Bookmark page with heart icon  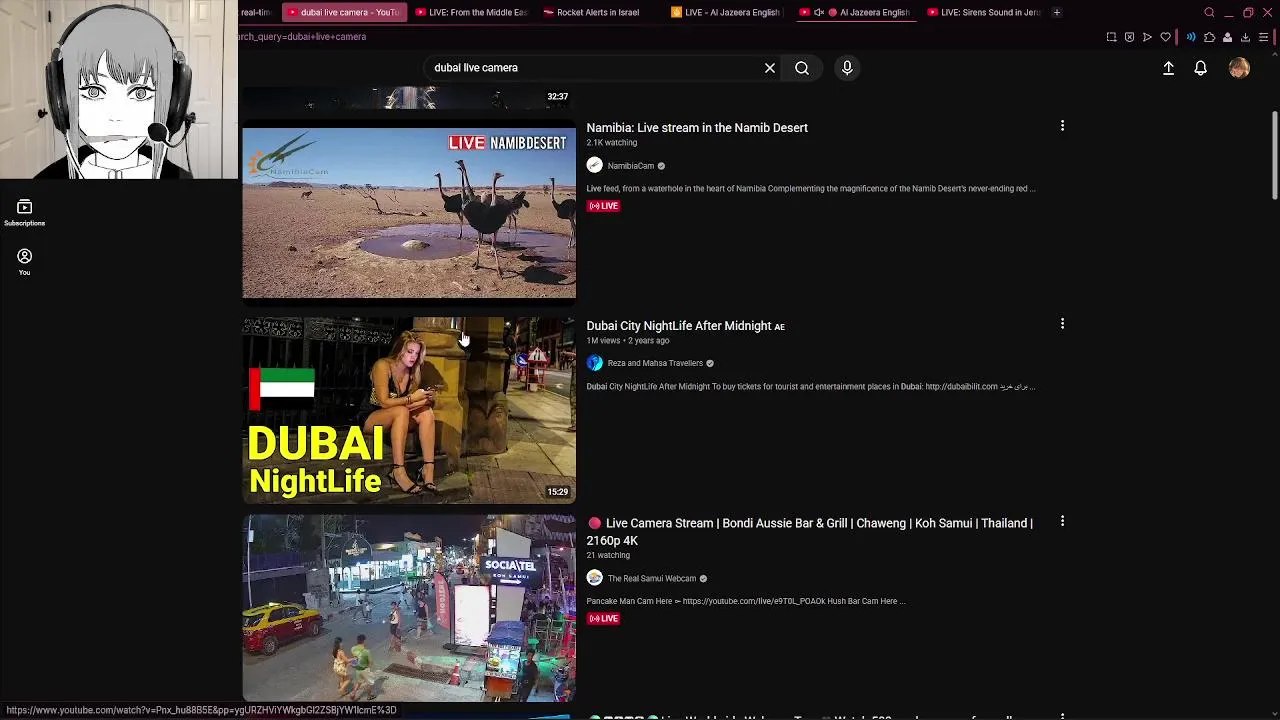point(1165,37)
